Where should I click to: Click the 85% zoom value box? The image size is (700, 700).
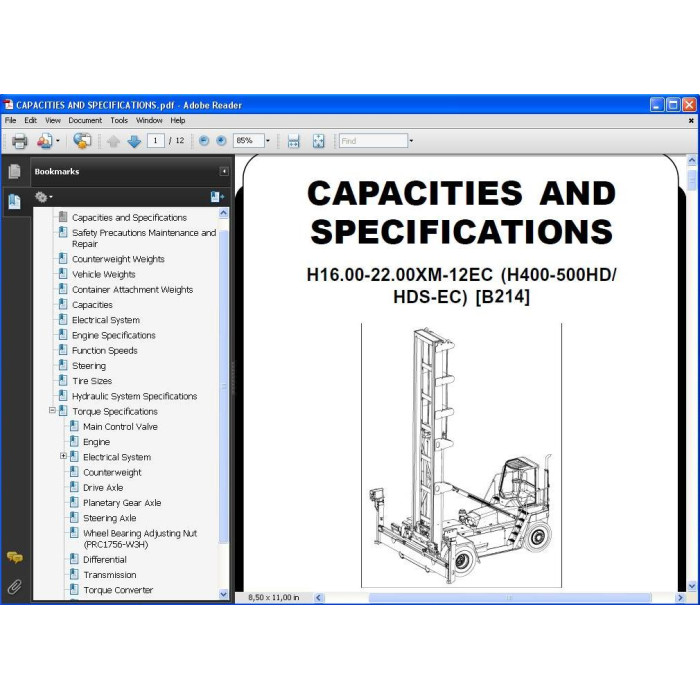(249, 141)
